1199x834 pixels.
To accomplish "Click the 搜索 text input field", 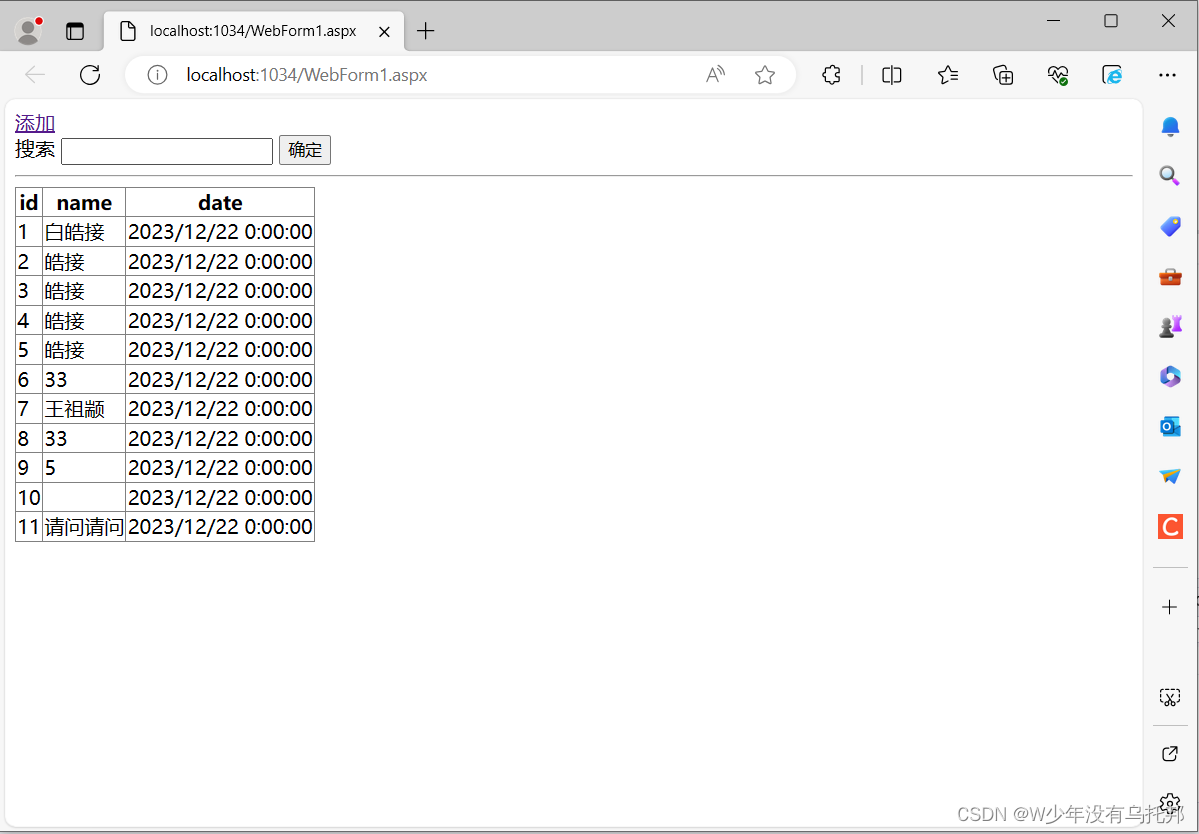I will [166, 150].
